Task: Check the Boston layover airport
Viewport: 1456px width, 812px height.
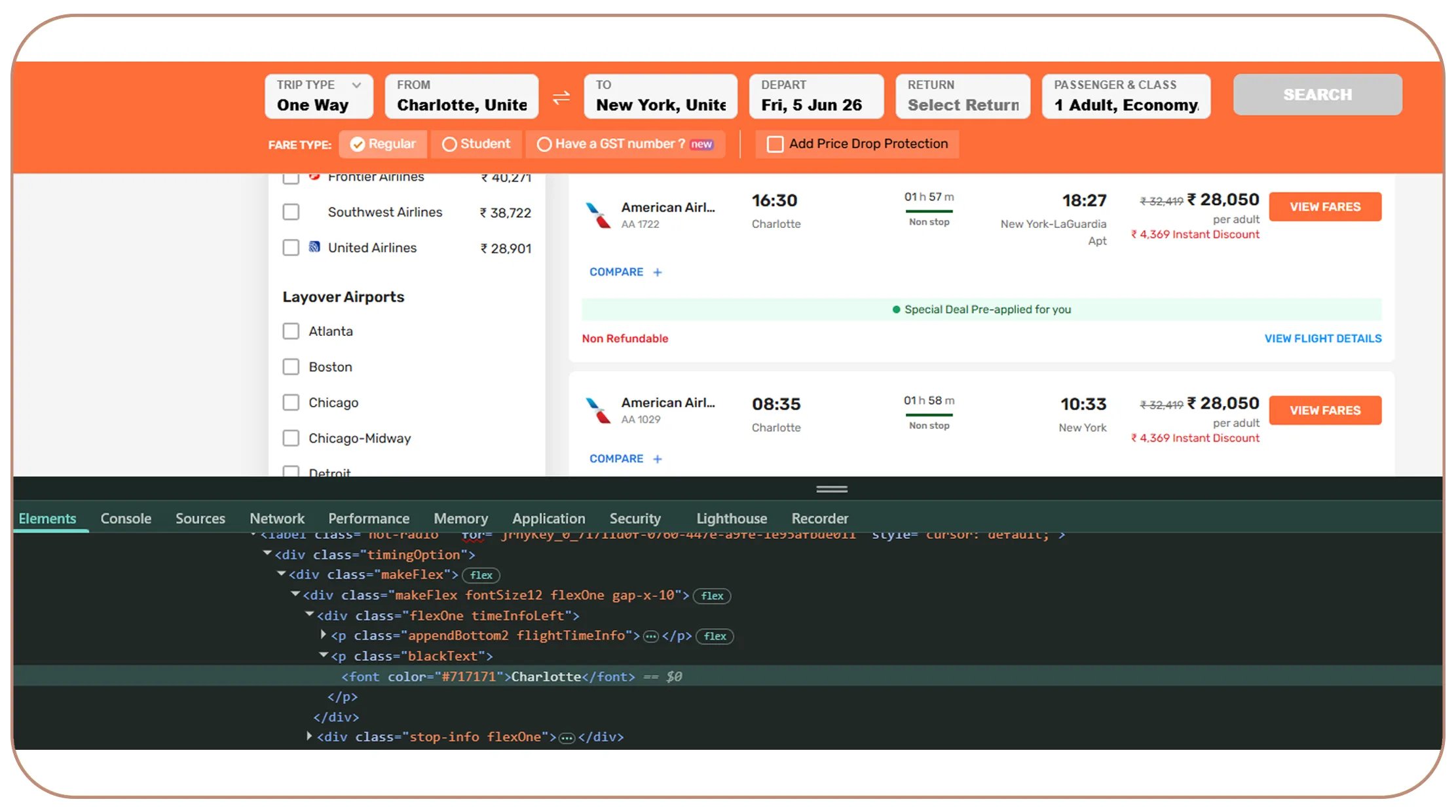Action: (x=291, y=367)
